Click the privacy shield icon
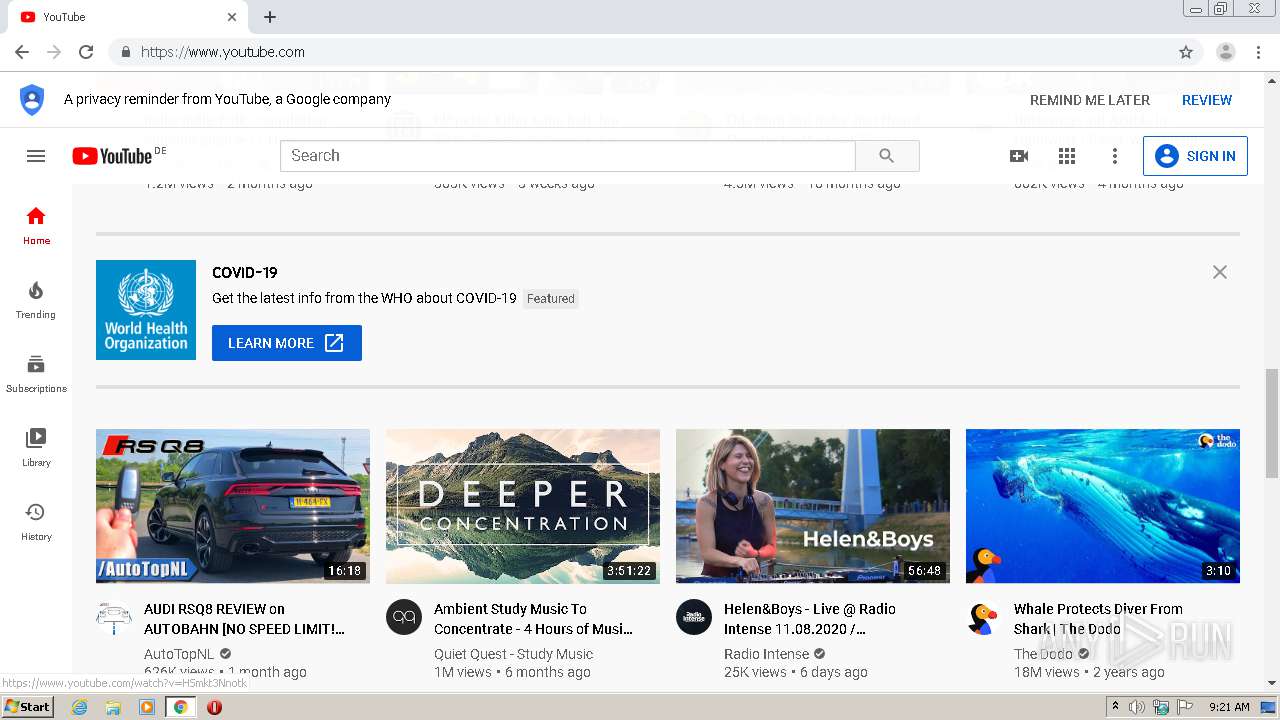This screenshot has height=720, width=1280. coord(32,100)
